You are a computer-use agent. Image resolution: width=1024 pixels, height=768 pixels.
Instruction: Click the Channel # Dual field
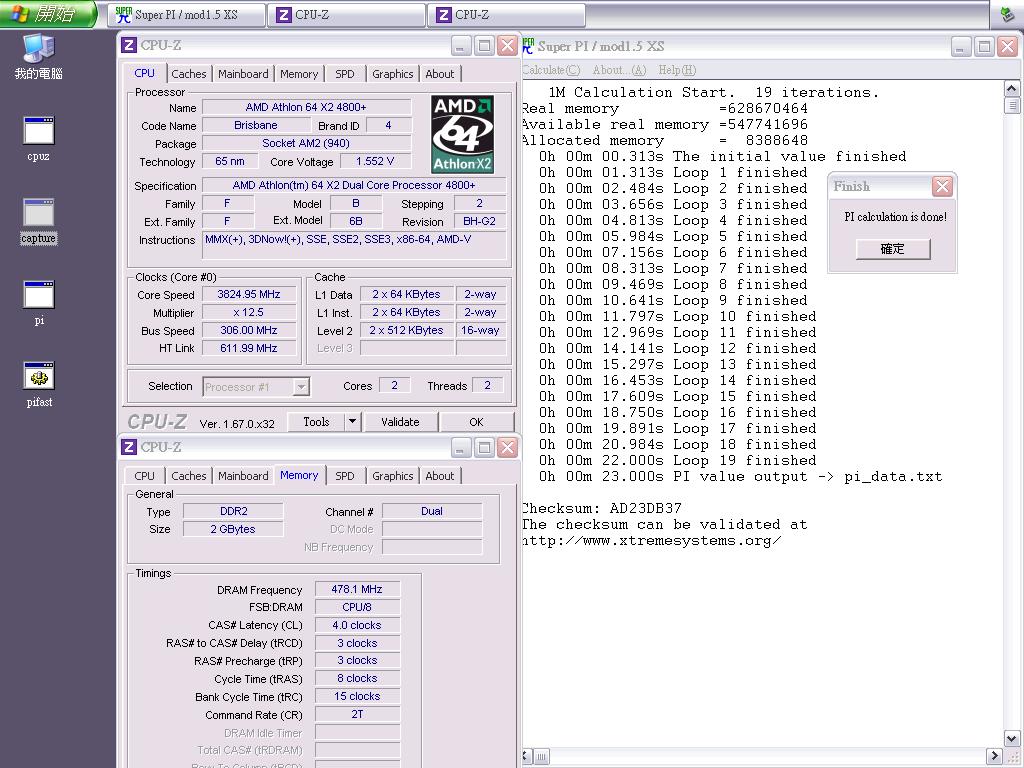coord(432,511)
